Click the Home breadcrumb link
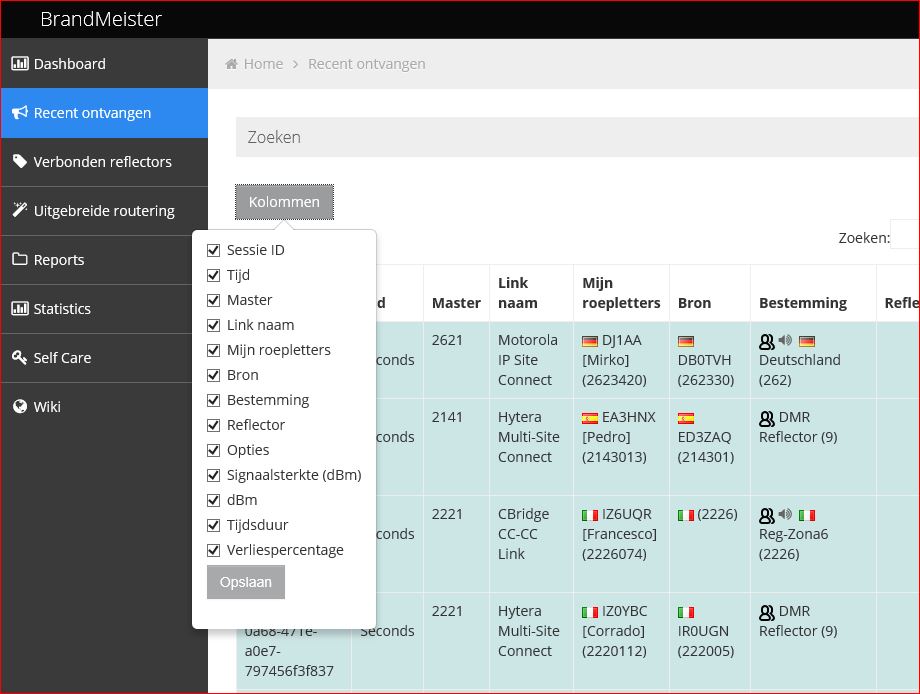Image resolution: width=920 pixels, height=694 pixels. [263, 63]
